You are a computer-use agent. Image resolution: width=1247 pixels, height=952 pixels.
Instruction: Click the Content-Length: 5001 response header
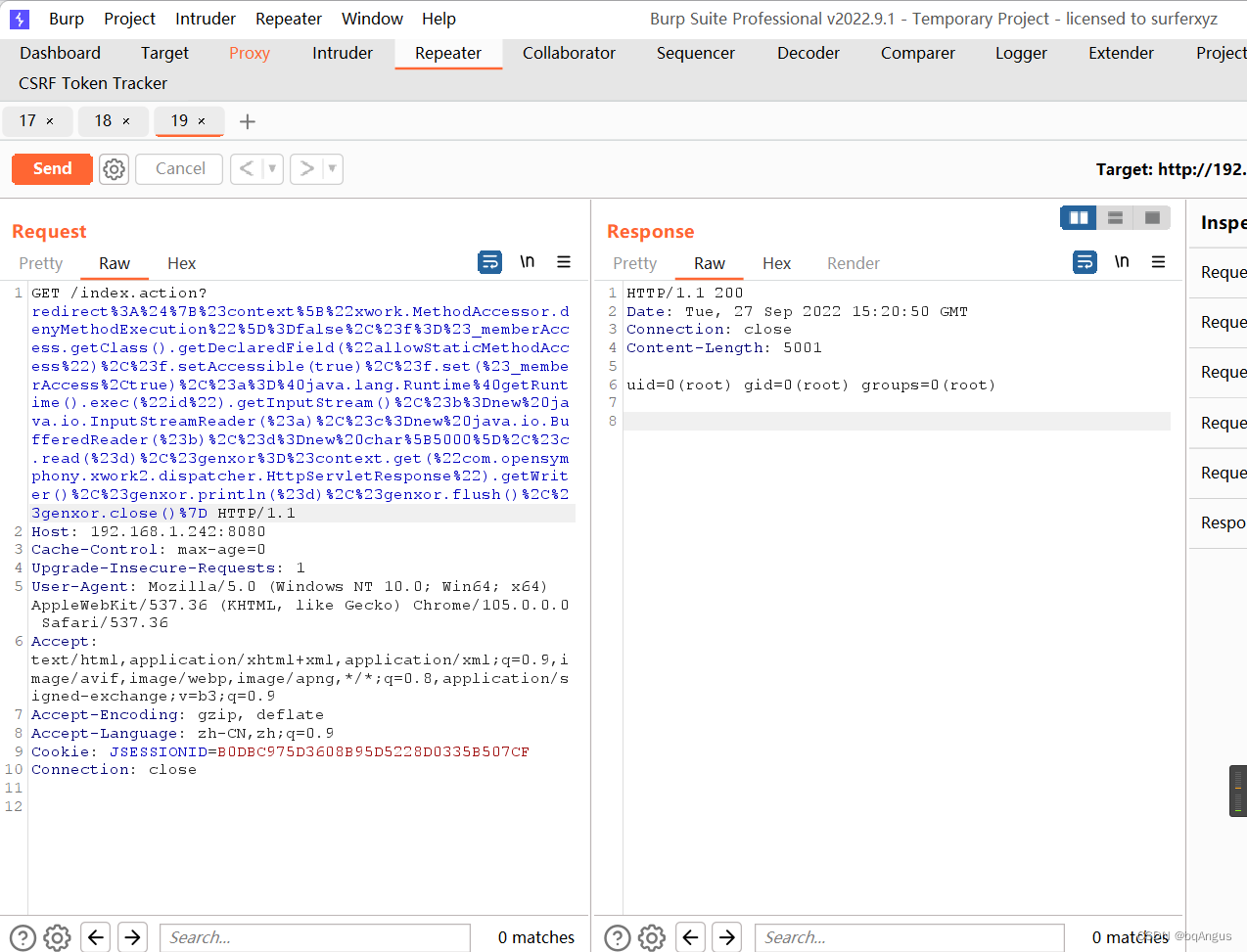pyautogui.click(x=723, y=347)
